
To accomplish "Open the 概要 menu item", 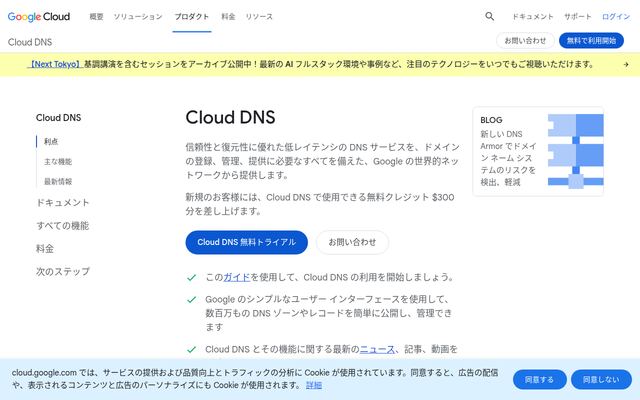I will click(x=96, y=17).
